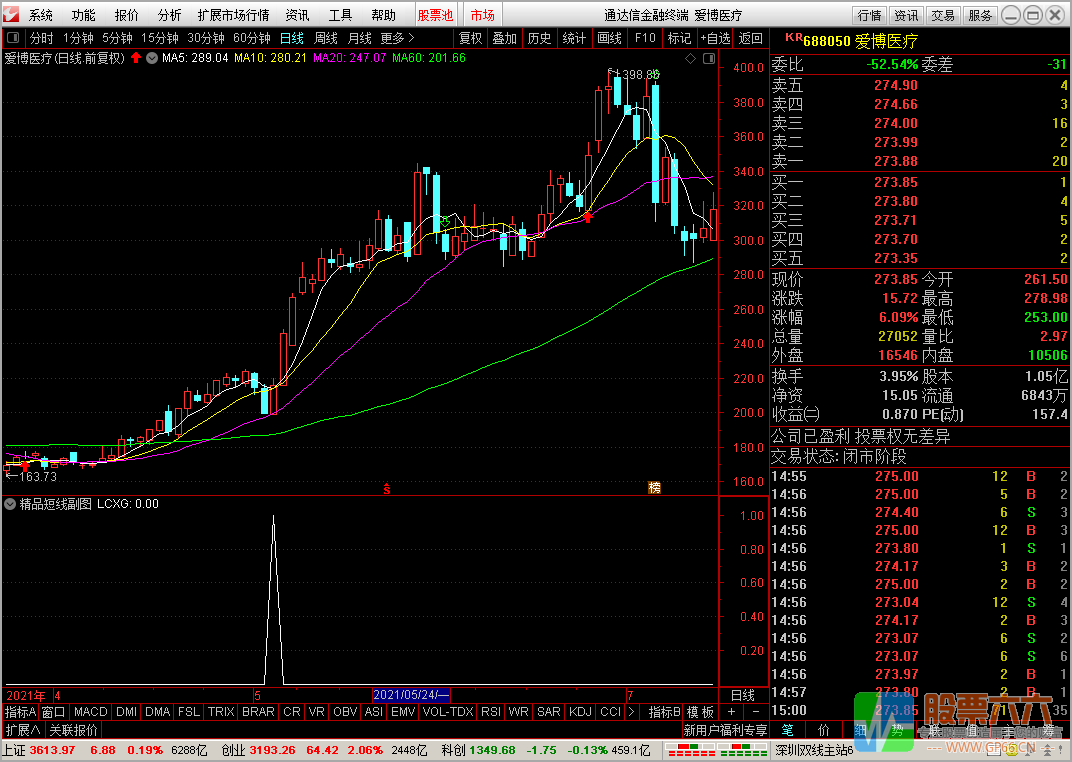Click the highlighted date 2021/05/24 on timeline
The height and width of the screenshot is (762, 1072).
click(412, 695)
